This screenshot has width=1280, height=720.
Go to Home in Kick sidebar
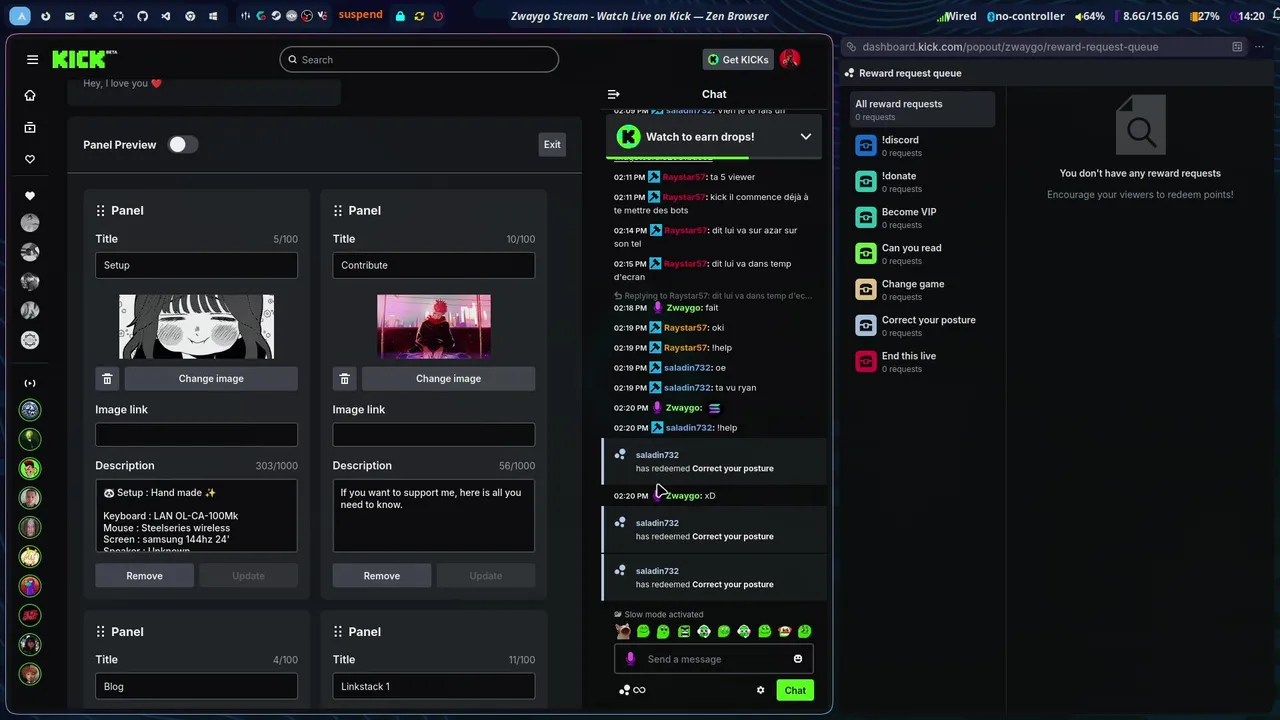tap(30, 95)
